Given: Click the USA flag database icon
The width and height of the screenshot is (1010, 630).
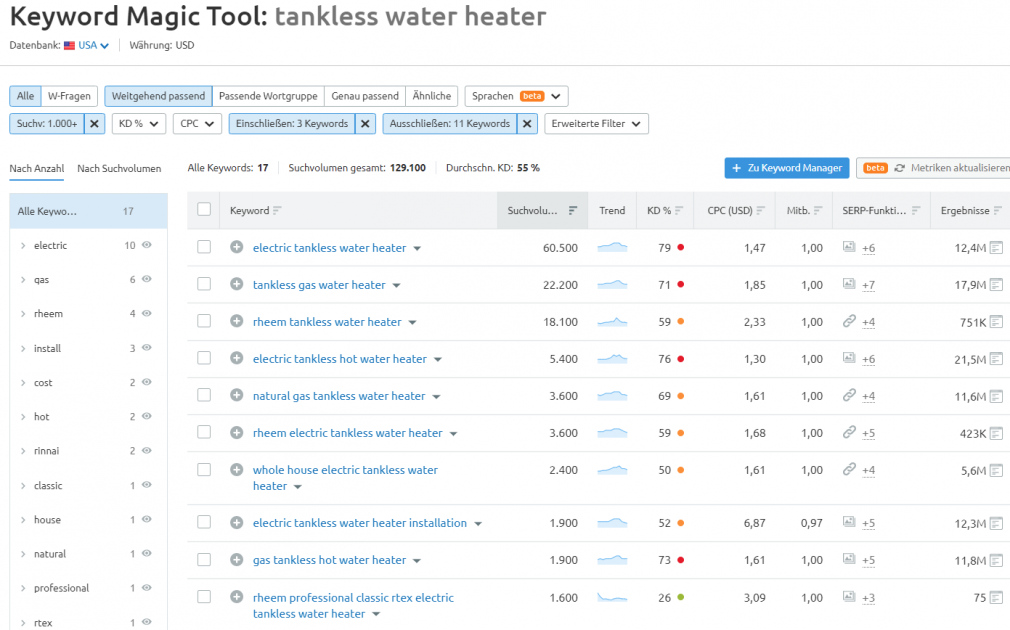Looking at the screenshot, I should pyautogui.click(x=70, y=46).
